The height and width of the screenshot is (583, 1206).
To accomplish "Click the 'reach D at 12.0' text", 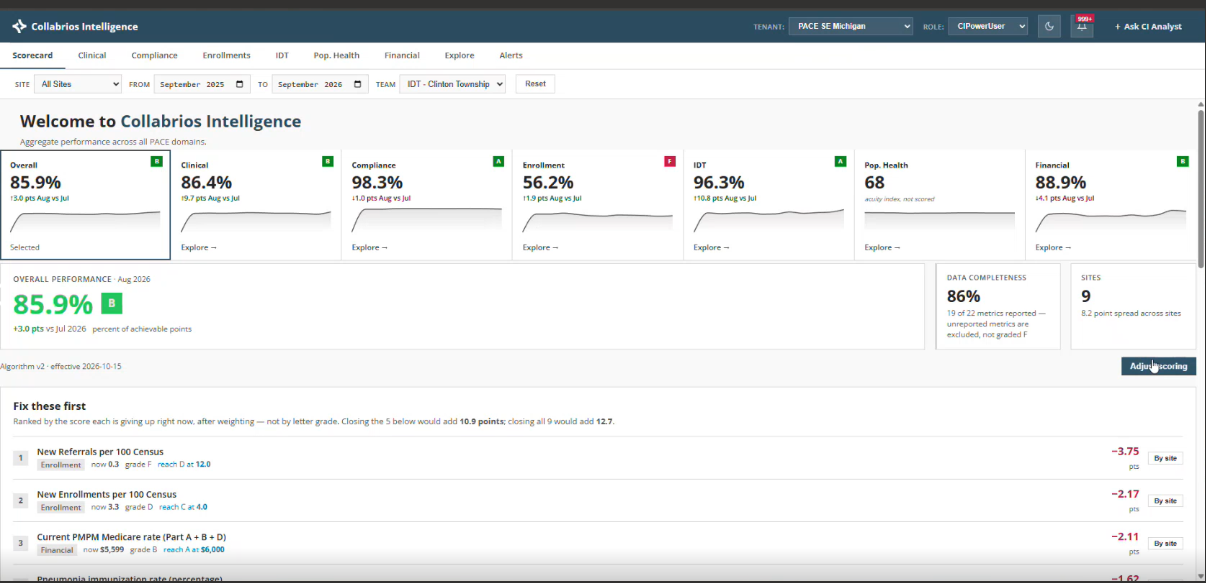I will click(184, 464).
